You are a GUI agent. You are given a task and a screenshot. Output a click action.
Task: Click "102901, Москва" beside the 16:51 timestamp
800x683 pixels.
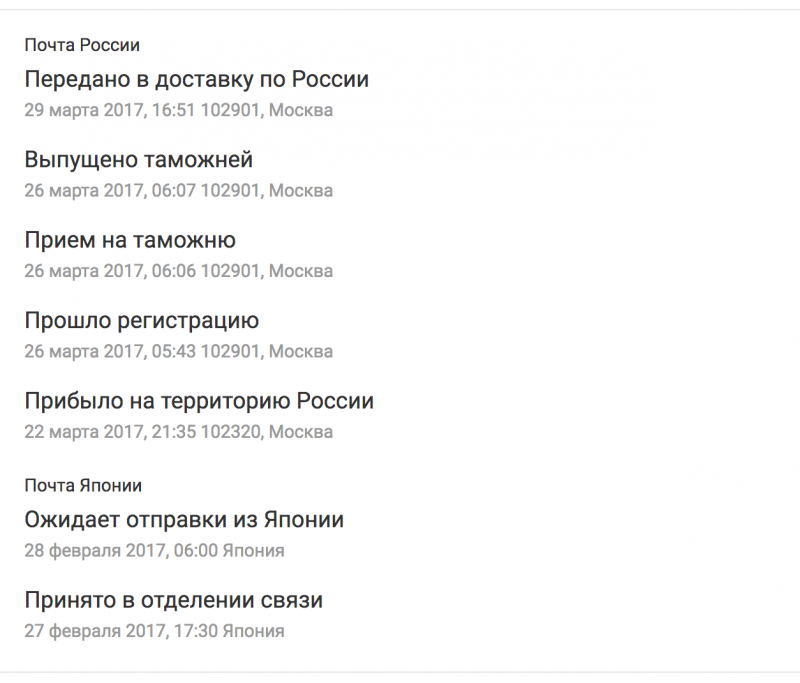[x=268, y=111]
